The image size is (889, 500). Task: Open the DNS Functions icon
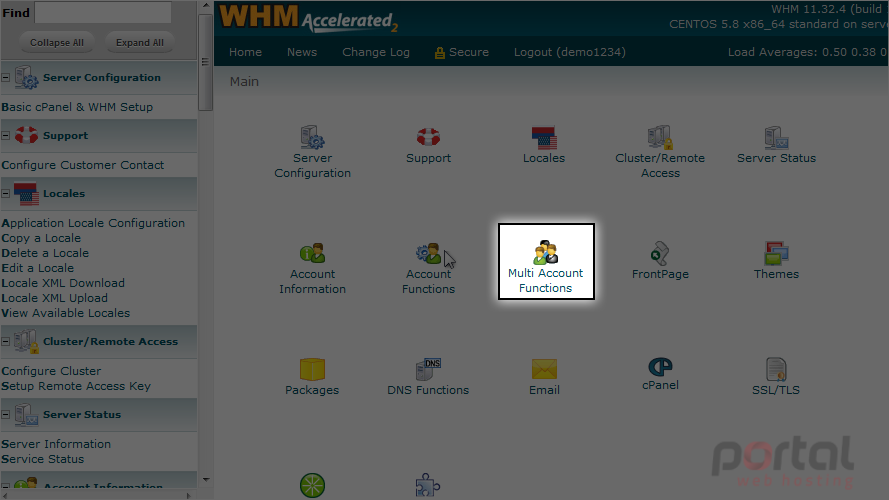428,369
